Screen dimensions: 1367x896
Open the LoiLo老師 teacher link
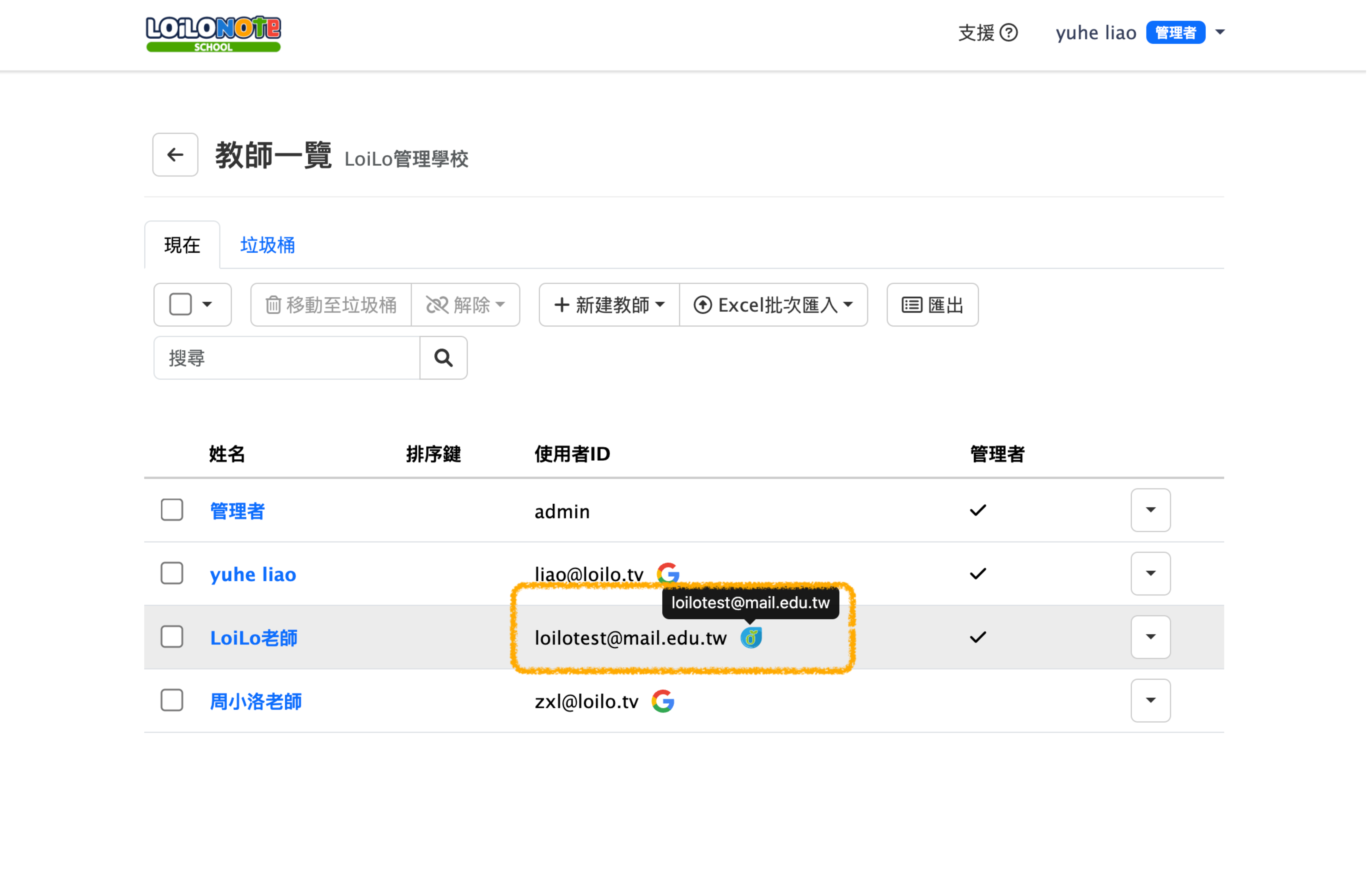click(253, 638)
